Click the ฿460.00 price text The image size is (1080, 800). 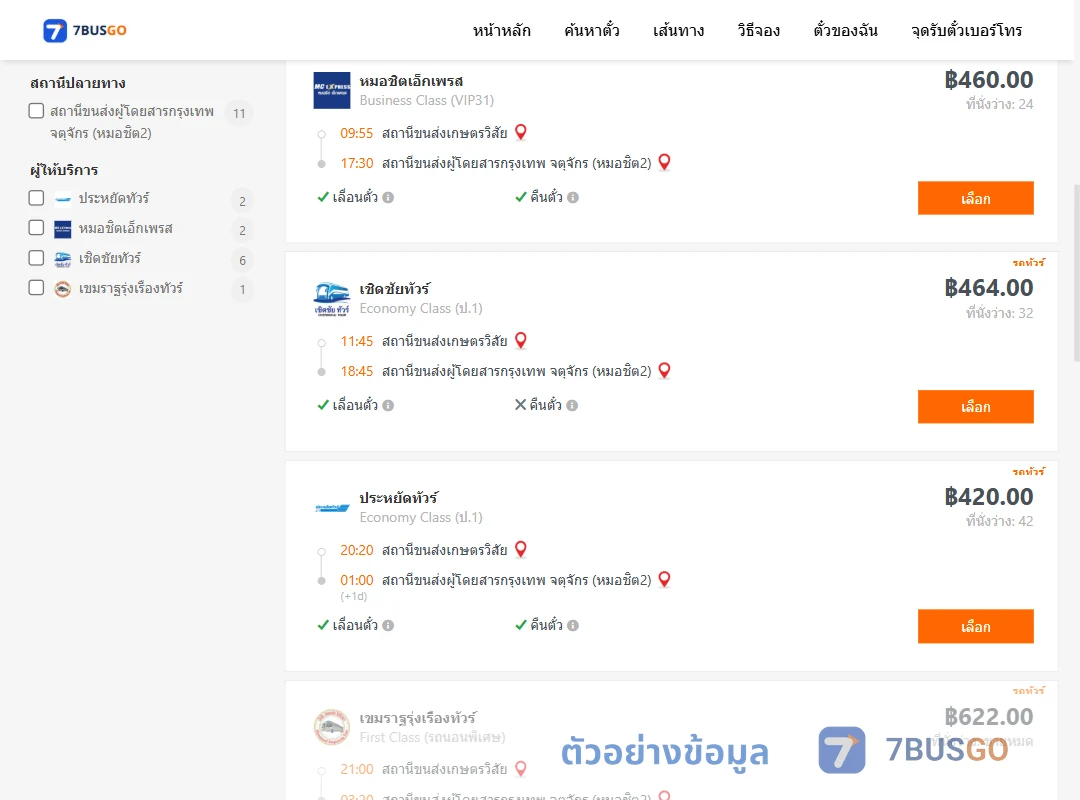pos(988,80)
